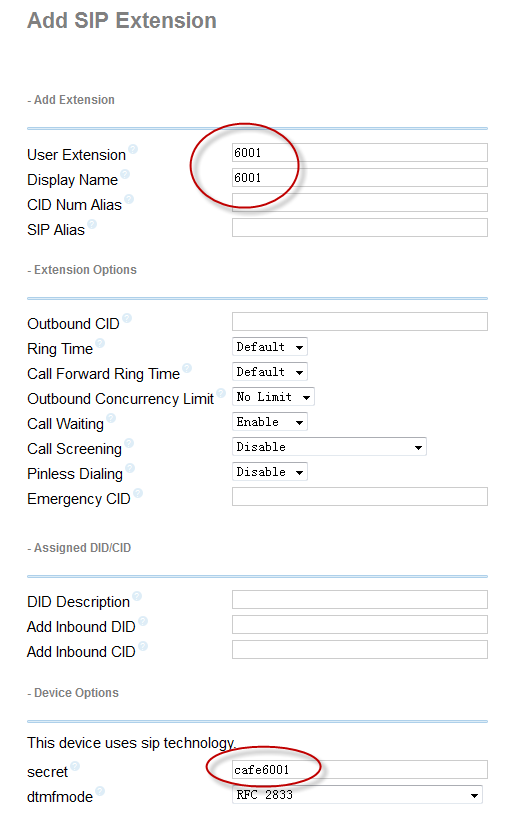519x822 pixels.
Task: Click help icon beside dtmfmode
Action: (100, 791)
